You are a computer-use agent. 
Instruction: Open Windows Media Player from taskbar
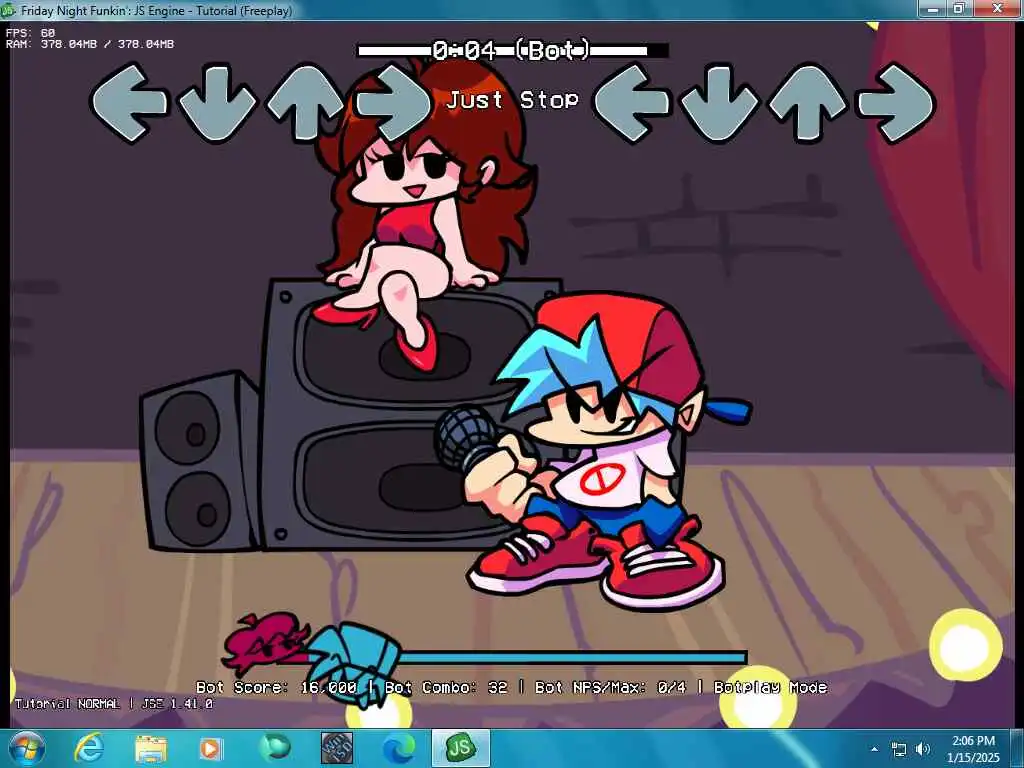tap(210, 749)
